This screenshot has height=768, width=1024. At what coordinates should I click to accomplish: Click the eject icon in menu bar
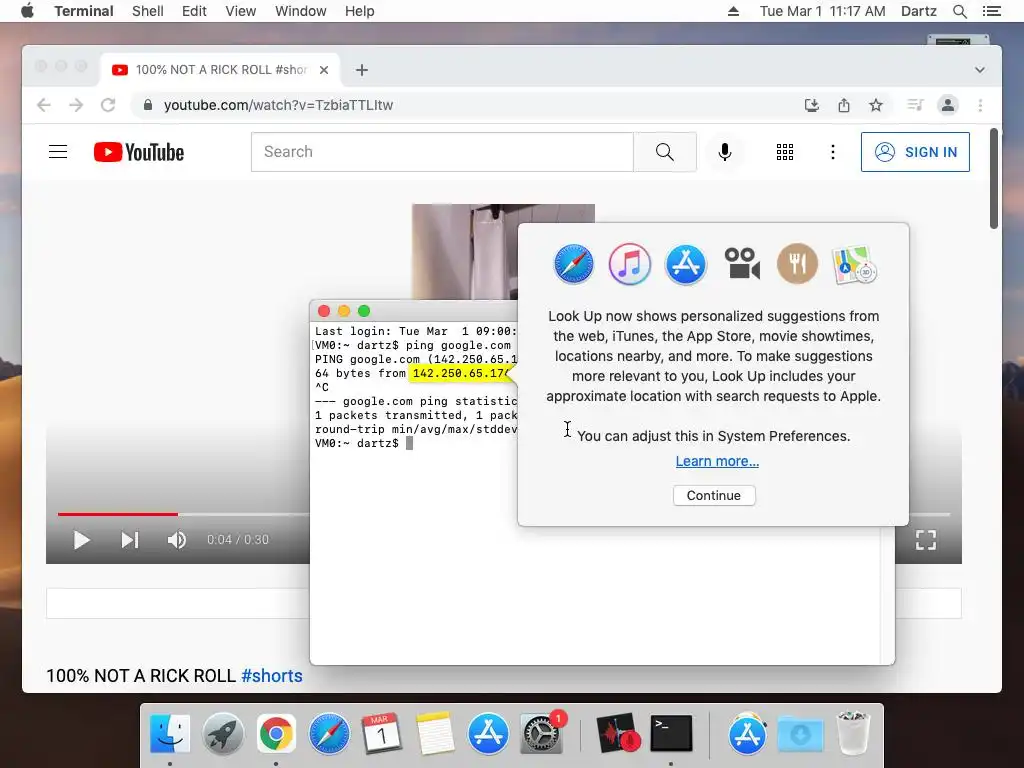(733, 11)
